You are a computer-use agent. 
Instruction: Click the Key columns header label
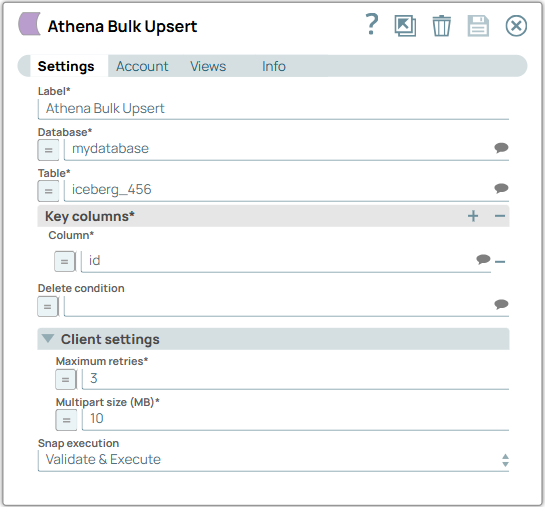(x=90, y=216)
